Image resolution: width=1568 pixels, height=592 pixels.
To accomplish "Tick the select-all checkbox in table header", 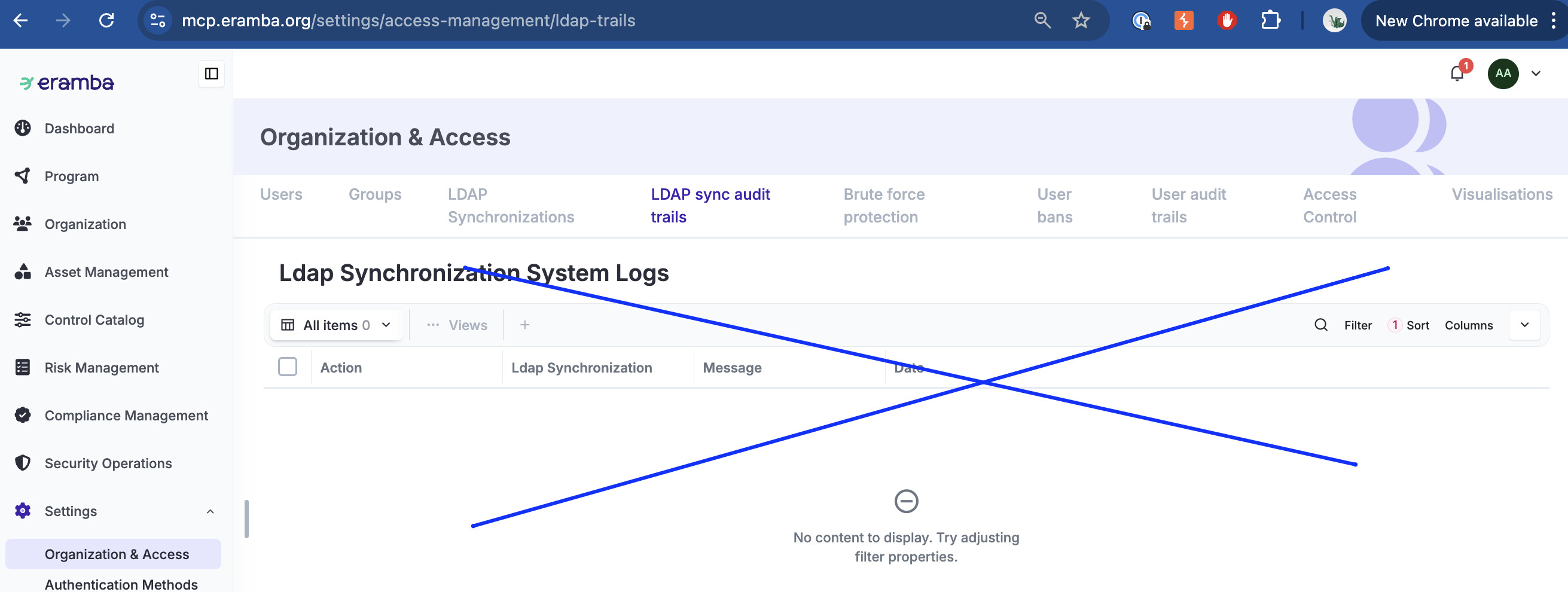I will coord(287,367).
